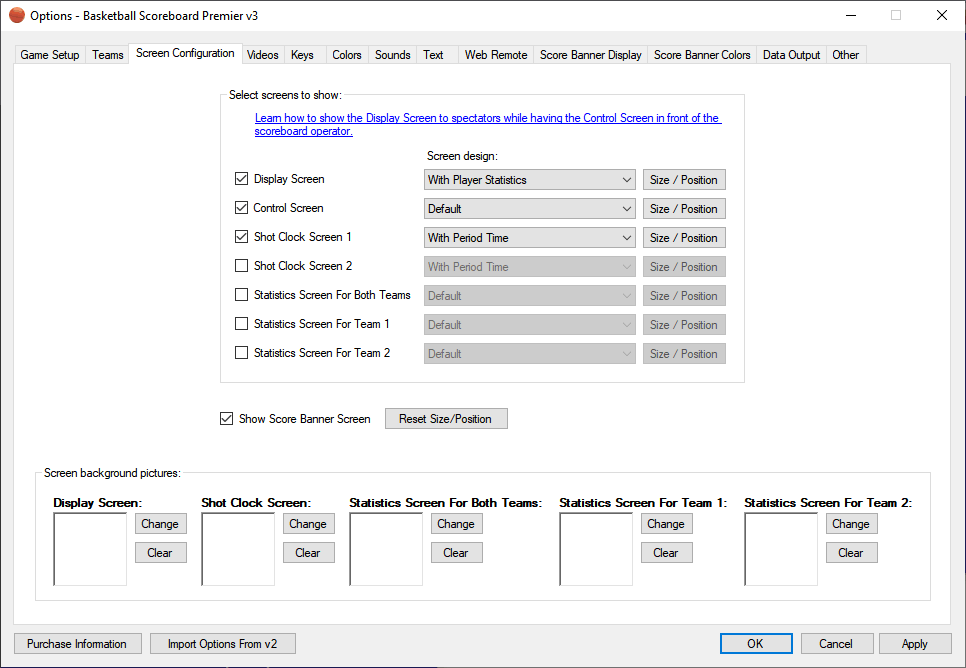Click the basketball app icon in title bar

17,16
